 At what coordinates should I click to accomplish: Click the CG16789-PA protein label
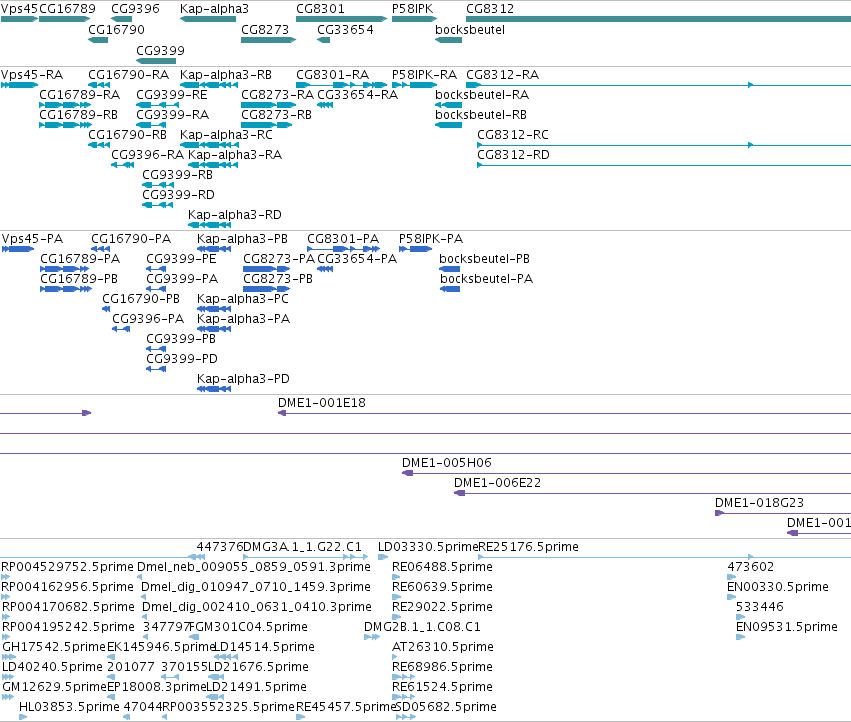tap(80, 259)
